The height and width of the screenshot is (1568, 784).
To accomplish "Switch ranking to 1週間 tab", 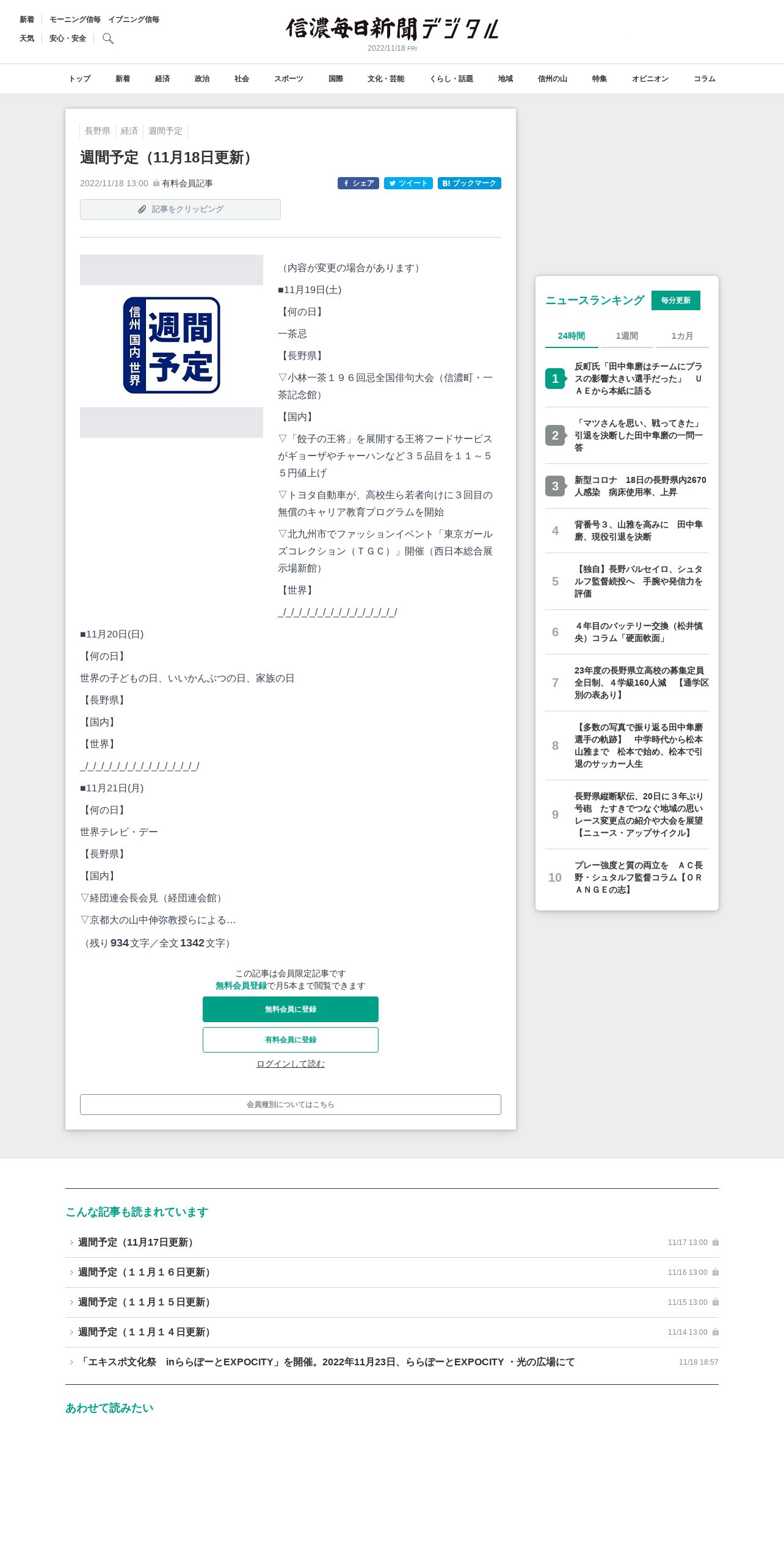I will coord(627,336).
